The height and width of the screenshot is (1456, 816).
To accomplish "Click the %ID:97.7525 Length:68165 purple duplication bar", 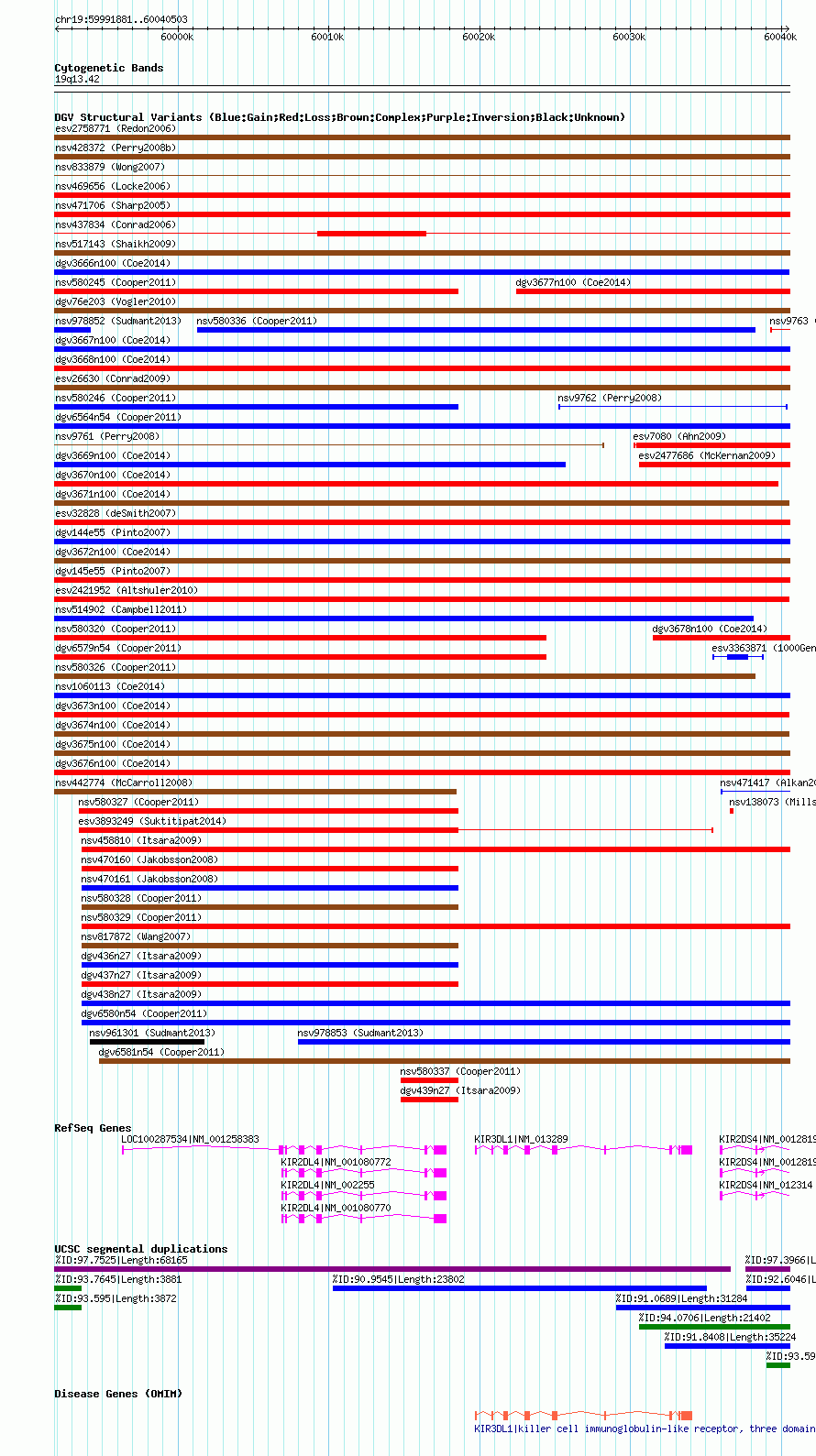I will (392, 1269).
